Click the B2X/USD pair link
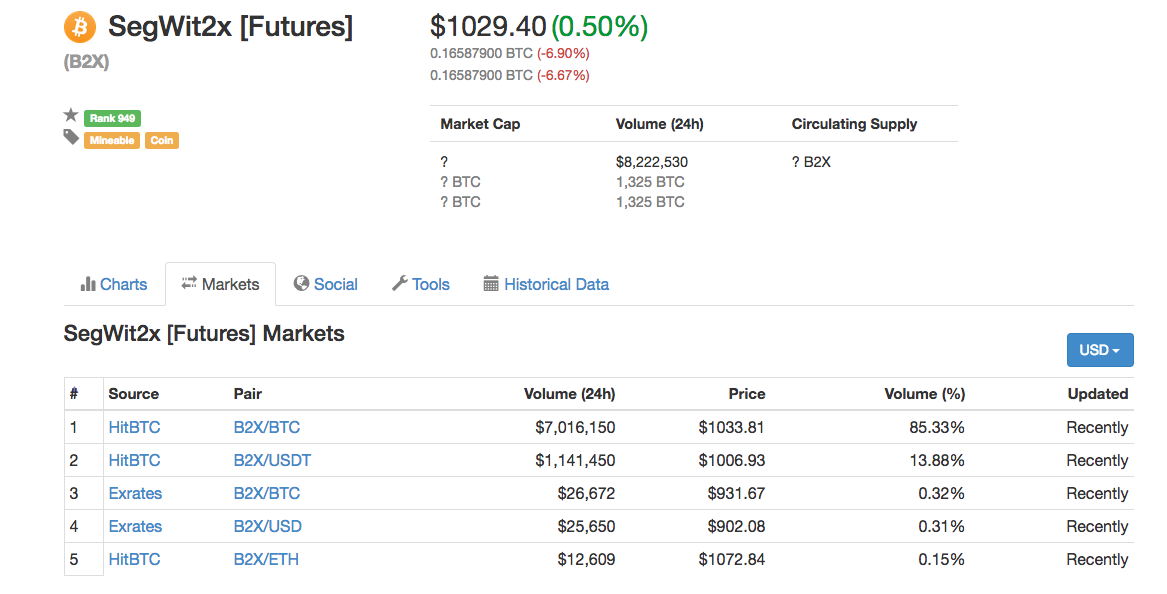Image resolution: width=1167 pixels, height=594 pixels. coord(268,526)
